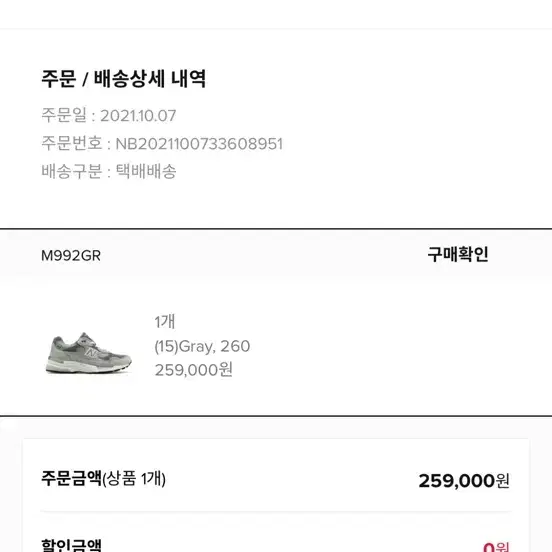Click the 배송구분 field label
552x552 pixels.
click(72, 171)
